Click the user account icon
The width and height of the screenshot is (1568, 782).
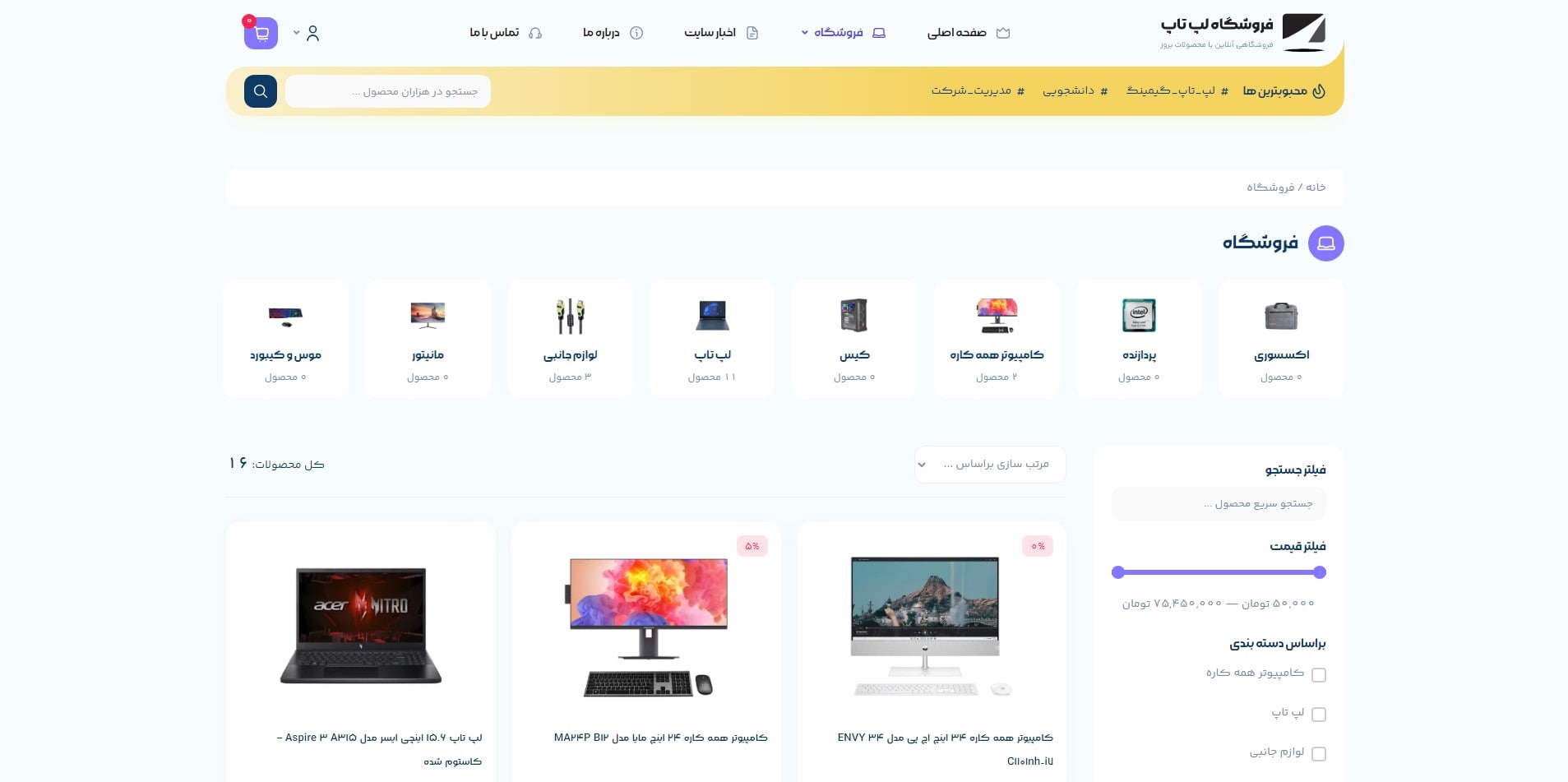pyautogui.click(x=312, y=34)
